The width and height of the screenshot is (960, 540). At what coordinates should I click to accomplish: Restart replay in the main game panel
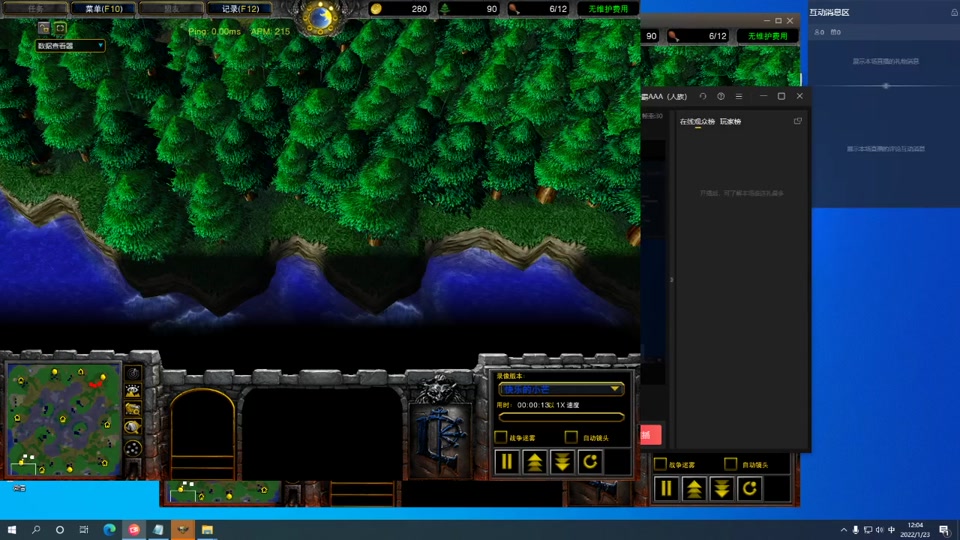pos(590,462)
